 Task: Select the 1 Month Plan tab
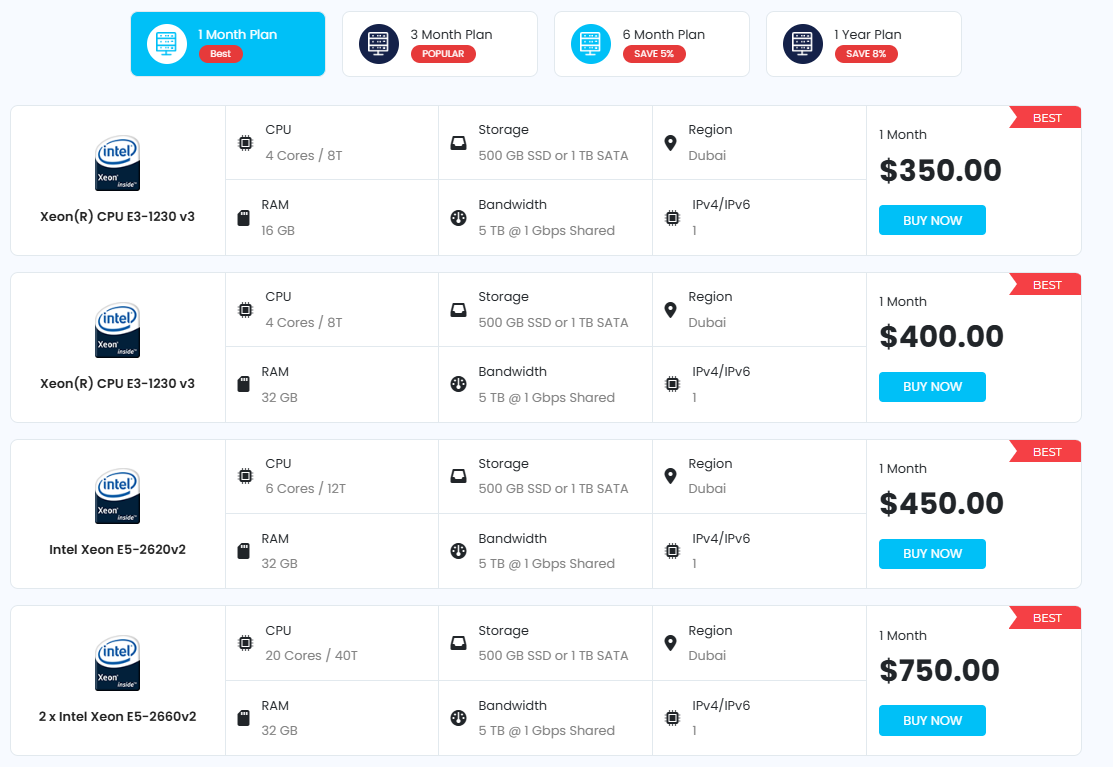pos(227,44)
